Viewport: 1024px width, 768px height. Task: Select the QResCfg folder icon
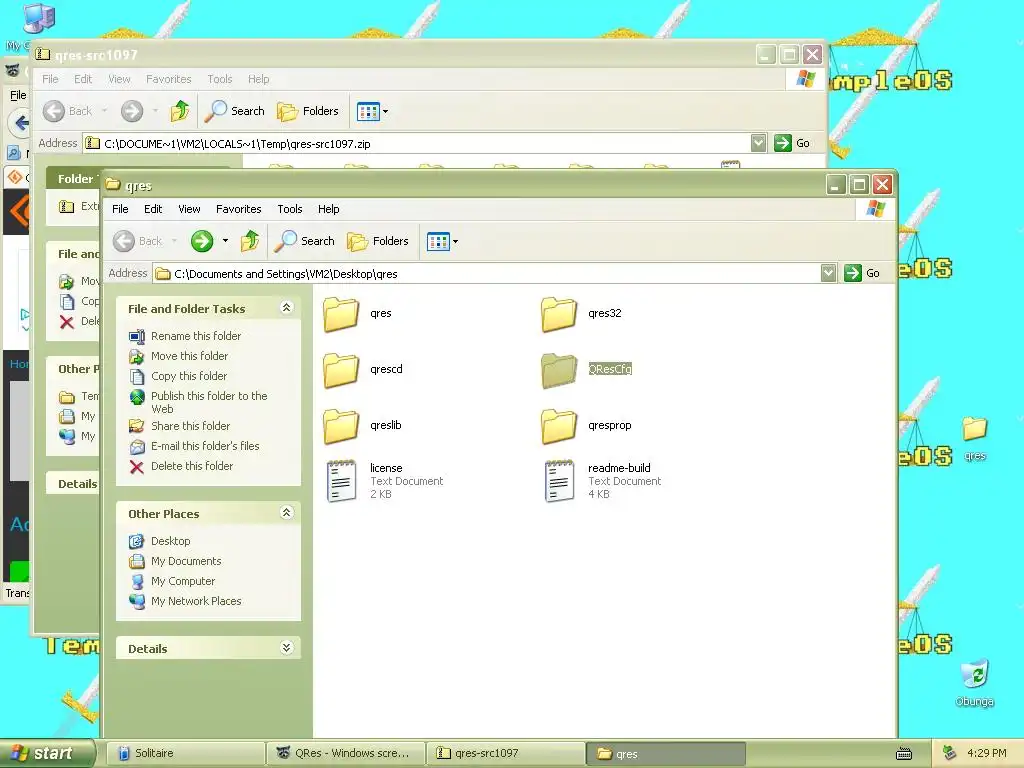pyautogui.click(x=559, y=370)
